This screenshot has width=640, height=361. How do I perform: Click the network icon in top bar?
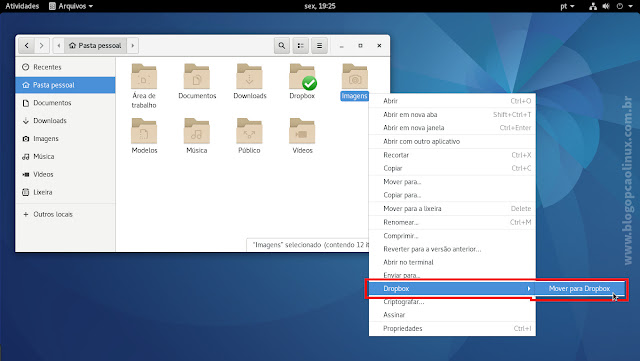click(x=593, y=6)
